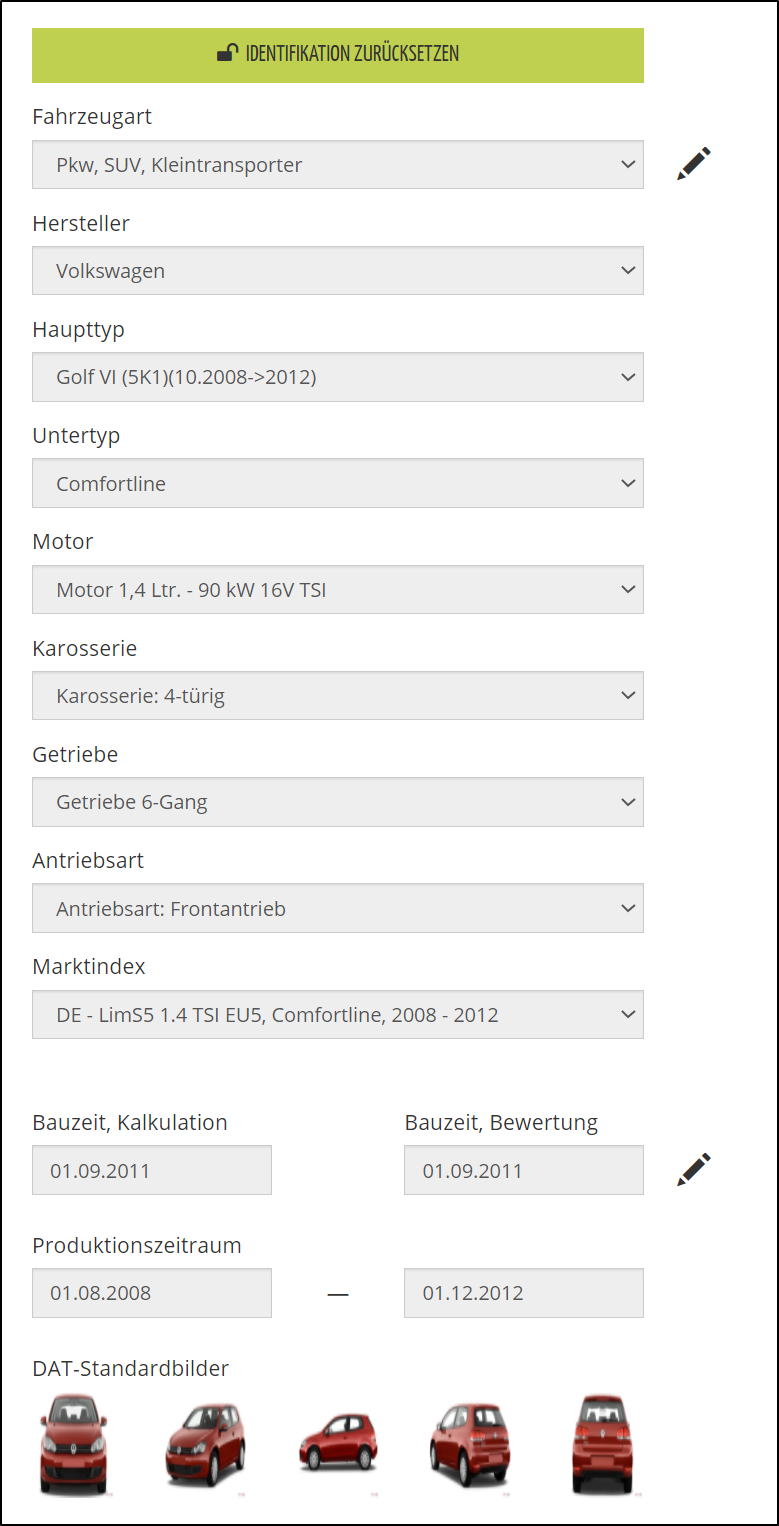Select the Untertyp Comfortline dropdown
779x1526 pixels.
338,484
